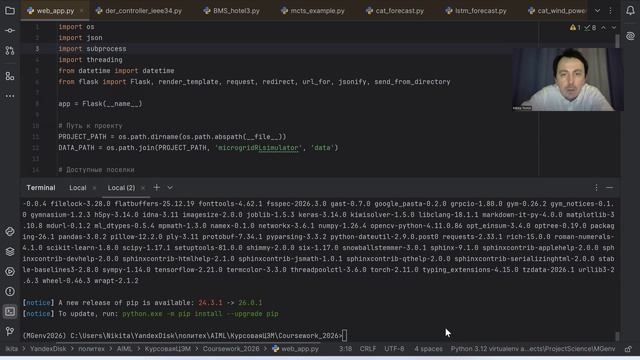Click КурсоваяЦЗМ in breadcrumb path
Viewport: 640px width, 360px height.
[x=167, y=349]
